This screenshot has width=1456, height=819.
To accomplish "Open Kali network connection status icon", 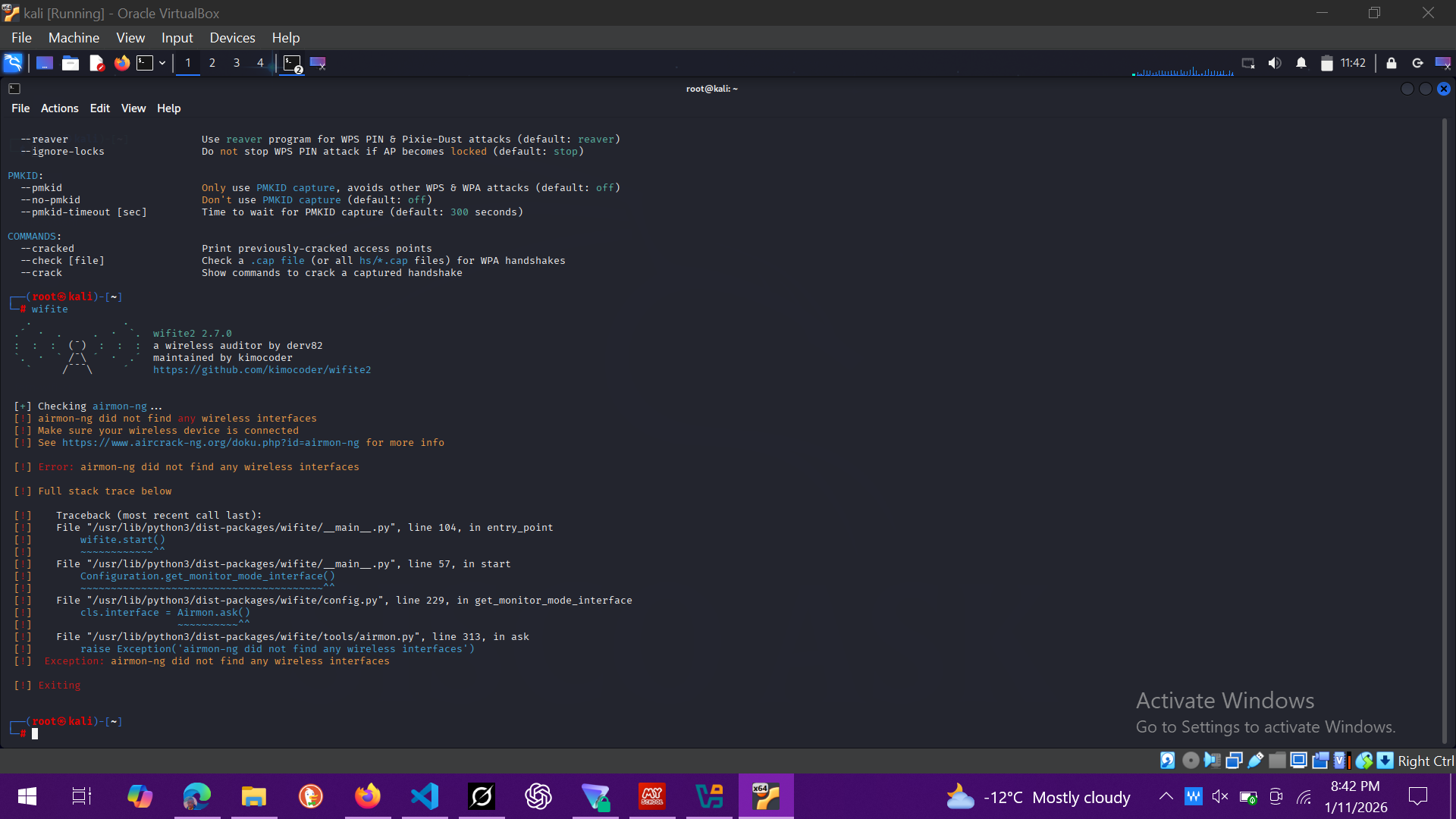I will tap(1247, 63).
